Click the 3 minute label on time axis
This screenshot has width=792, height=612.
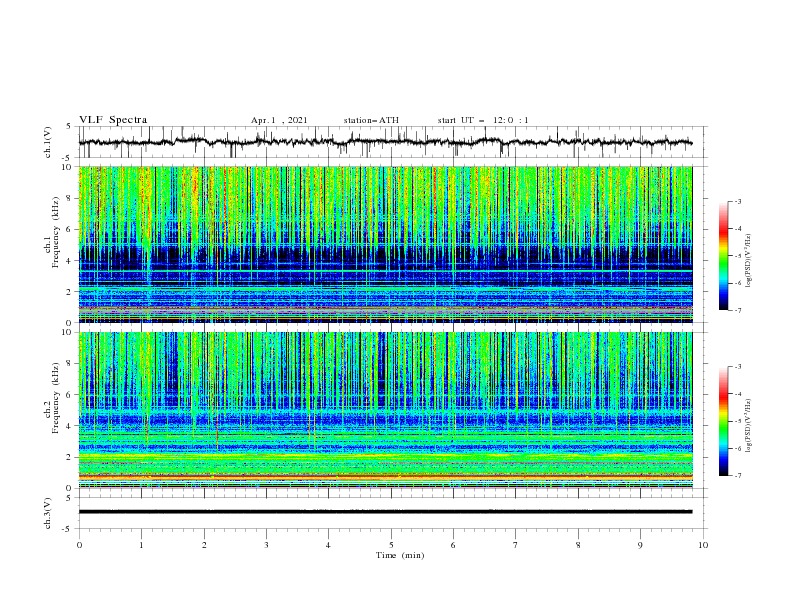(266, 545)
